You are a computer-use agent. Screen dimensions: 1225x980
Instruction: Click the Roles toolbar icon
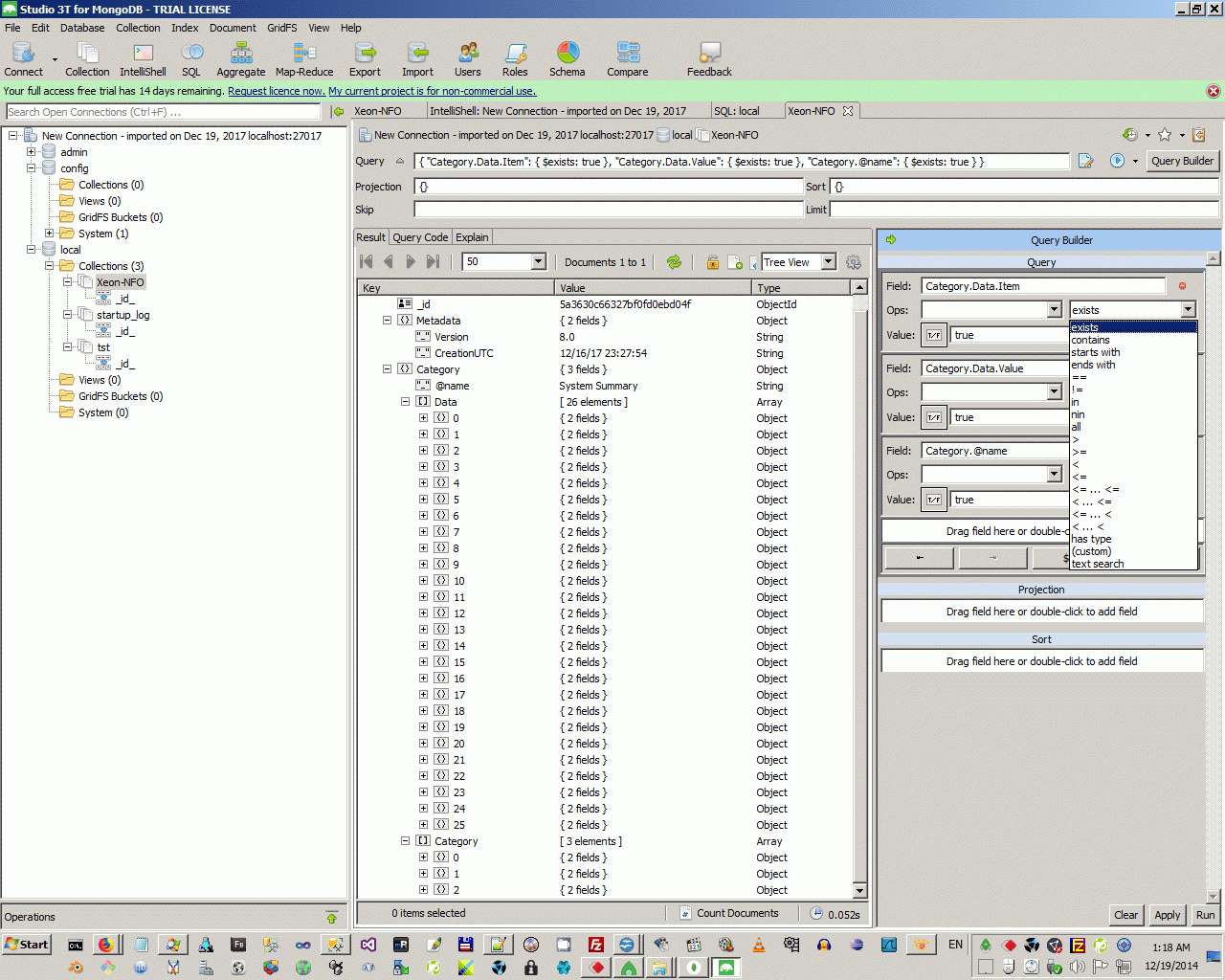[515, 59]
